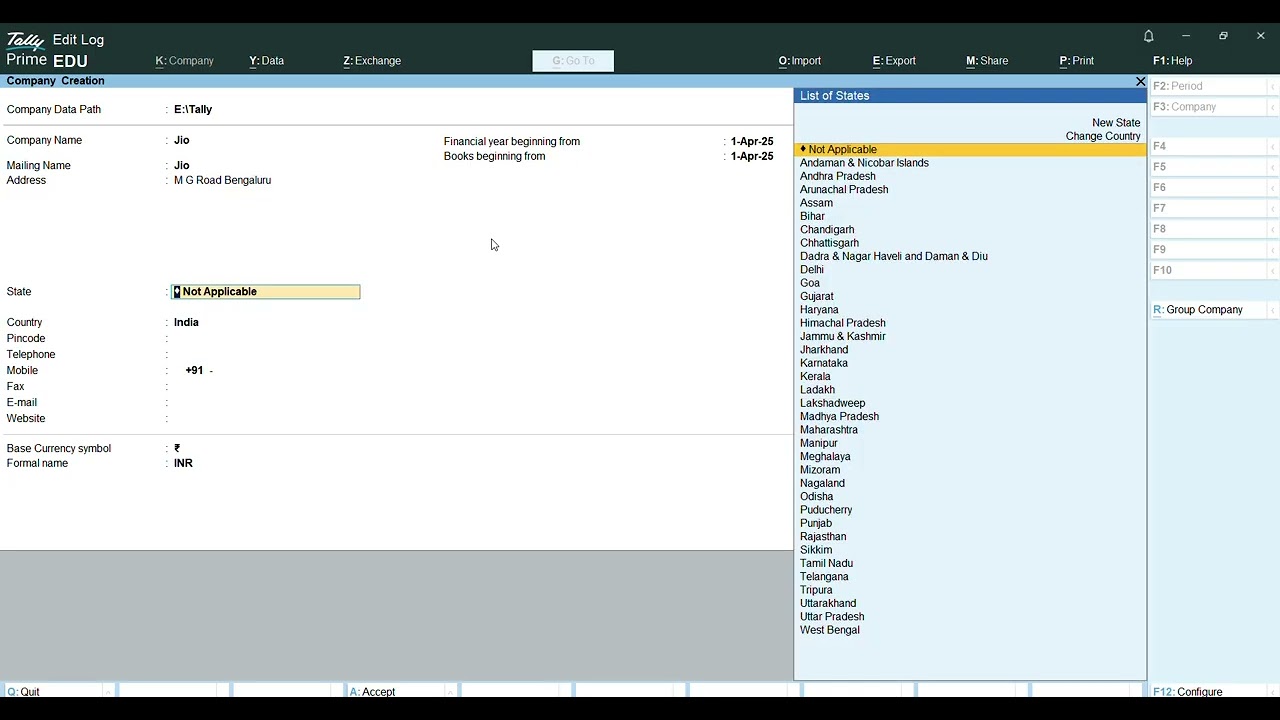The image size is (1280, 720).
Task: Select Madhya Pradesh from state list
Action: click(x=839, y=417)
